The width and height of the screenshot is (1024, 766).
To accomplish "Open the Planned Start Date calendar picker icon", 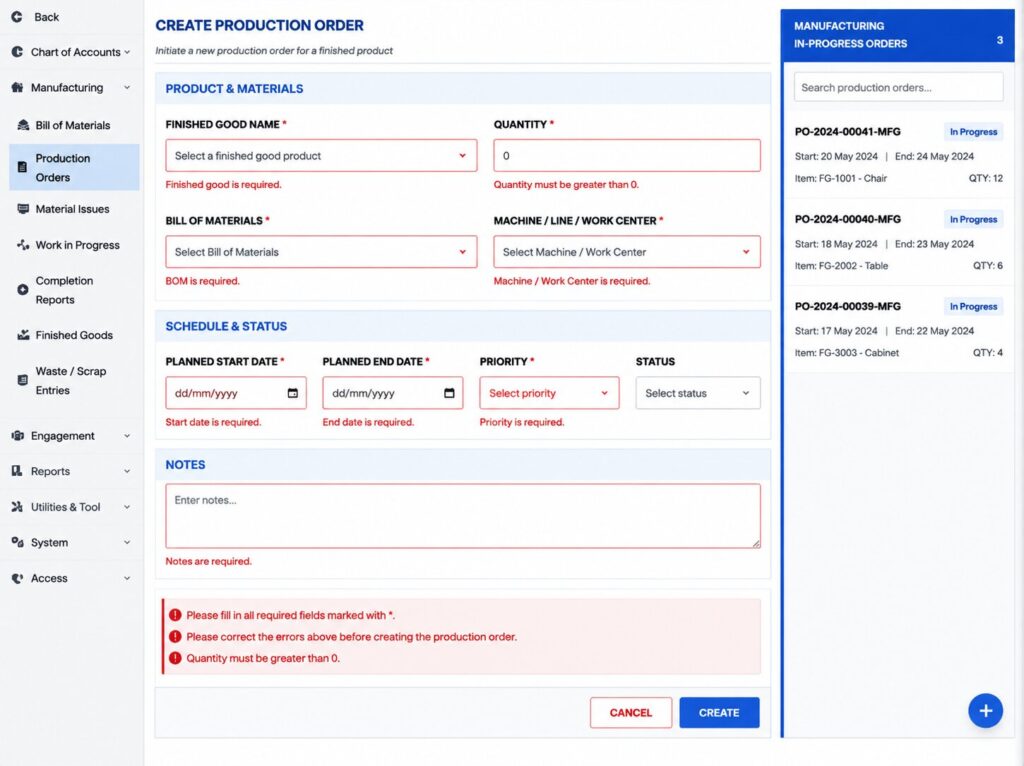I will coord(293,393).
